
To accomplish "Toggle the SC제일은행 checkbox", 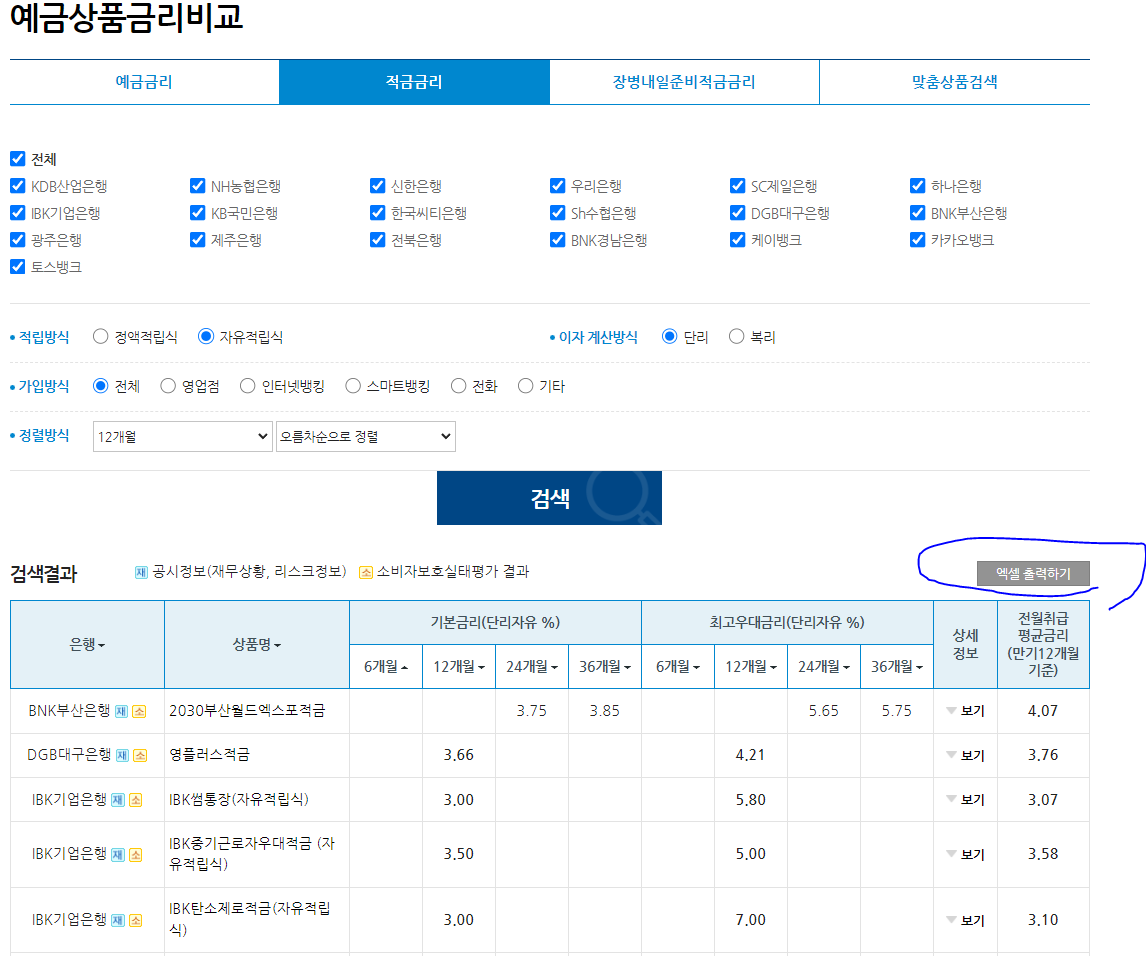I will (x=737, y=186).
